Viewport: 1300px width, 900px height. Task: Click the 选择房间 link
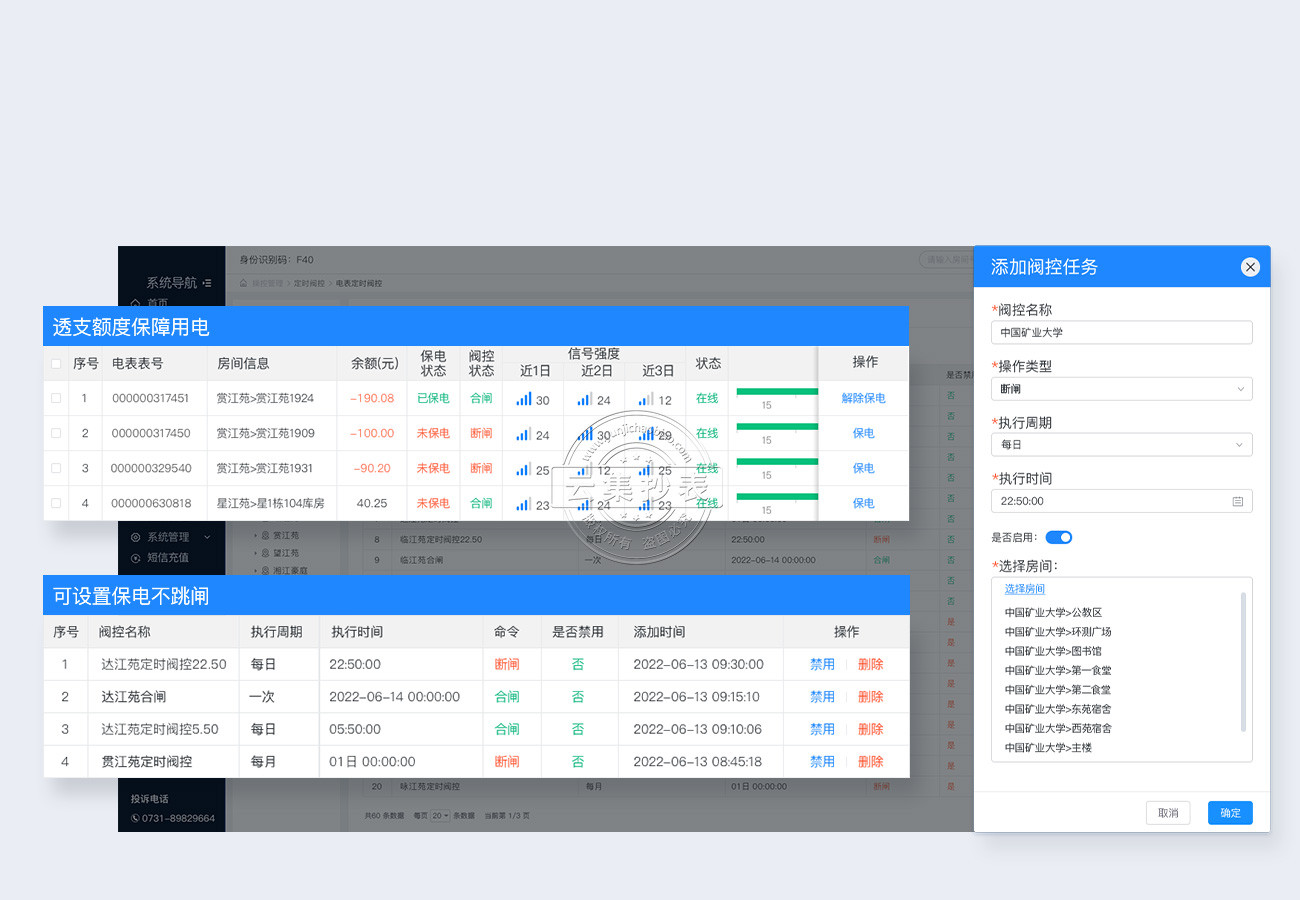pos(1024,589)
